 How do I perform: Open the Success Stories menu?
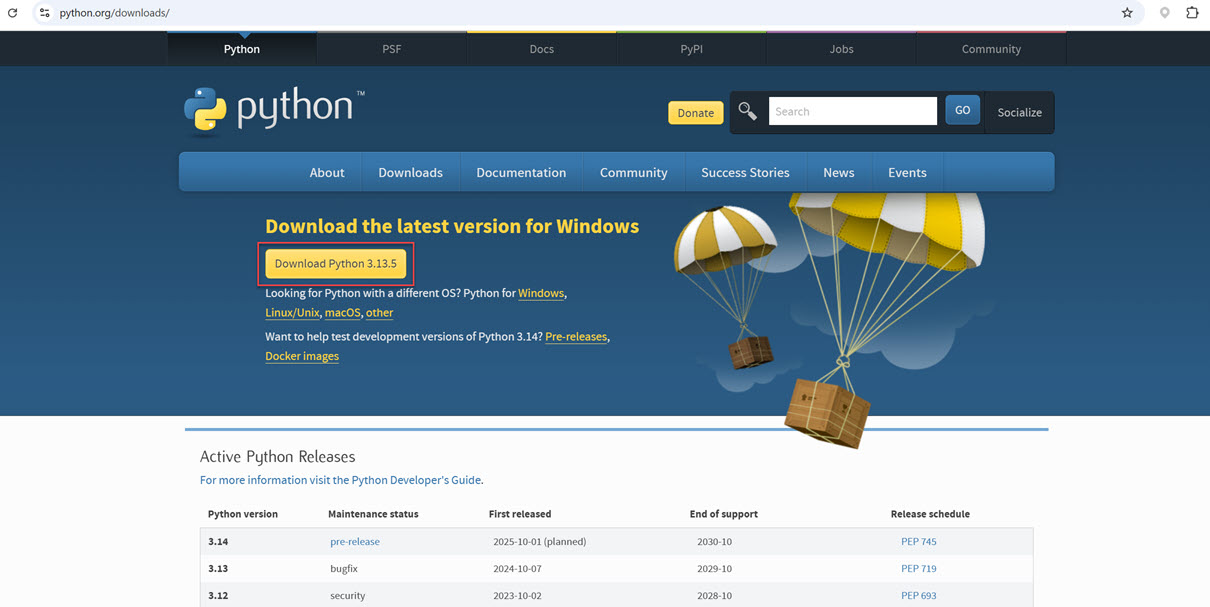click(745, 172)
